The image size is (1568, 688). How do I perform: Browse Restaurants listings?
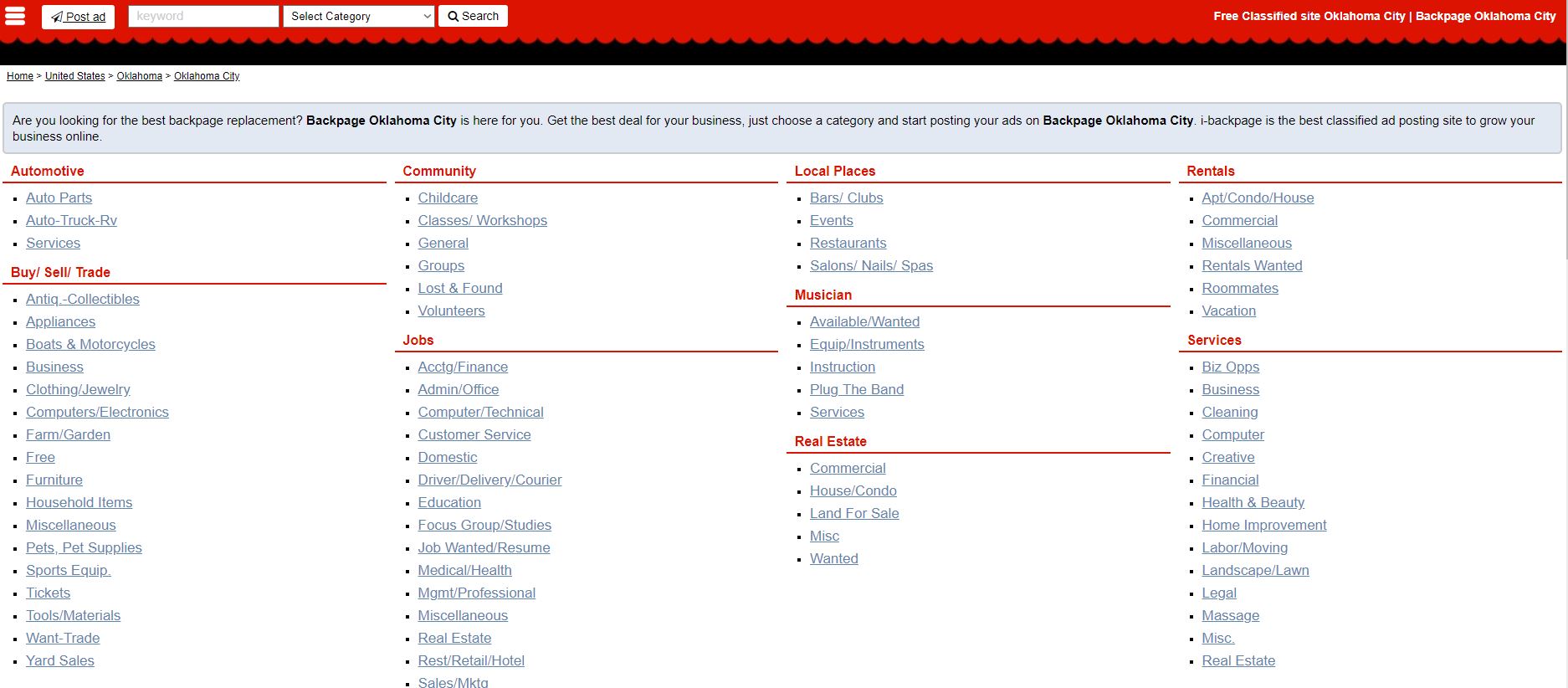(x=848, y=243)
